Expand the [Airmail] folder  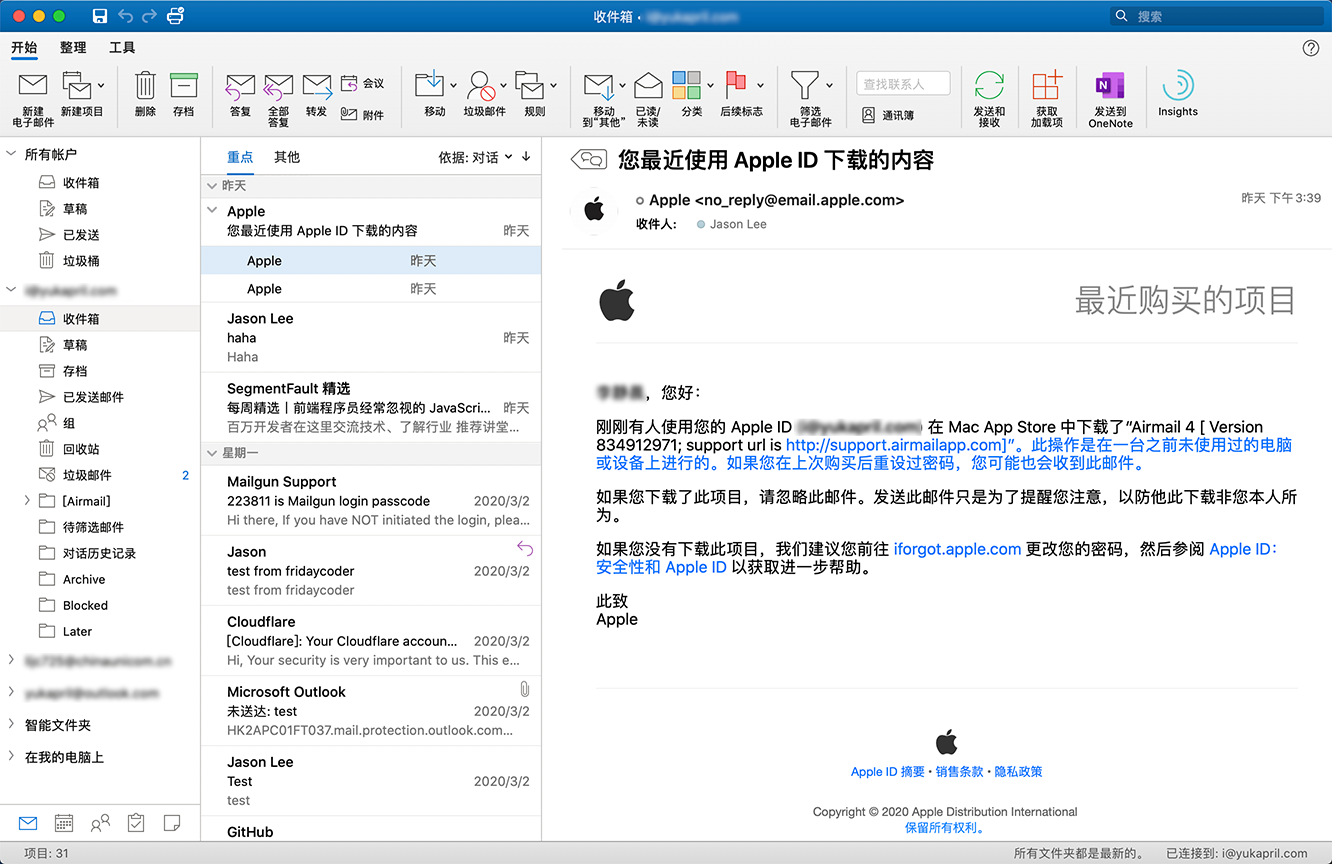coord(27,501)
